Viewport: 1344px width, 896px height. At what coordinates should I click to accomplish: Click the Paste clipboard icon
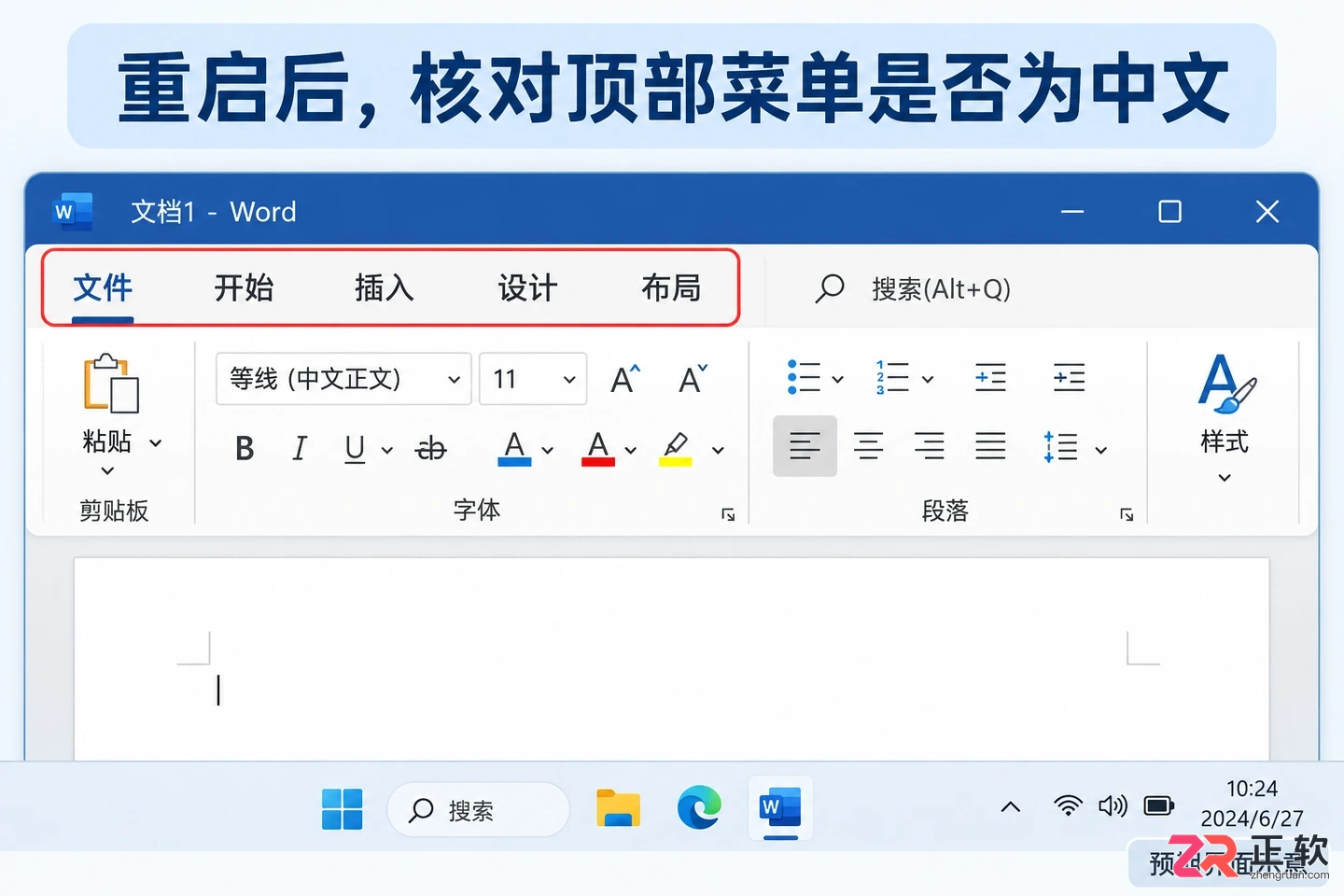pos(111,384)
